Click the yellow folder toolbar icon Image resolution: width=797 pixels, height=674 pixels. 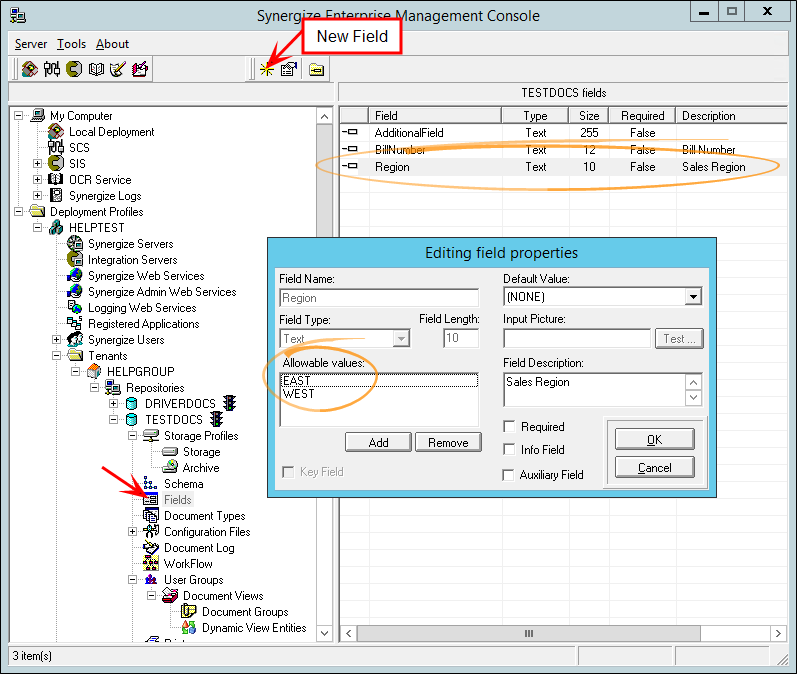316,69
